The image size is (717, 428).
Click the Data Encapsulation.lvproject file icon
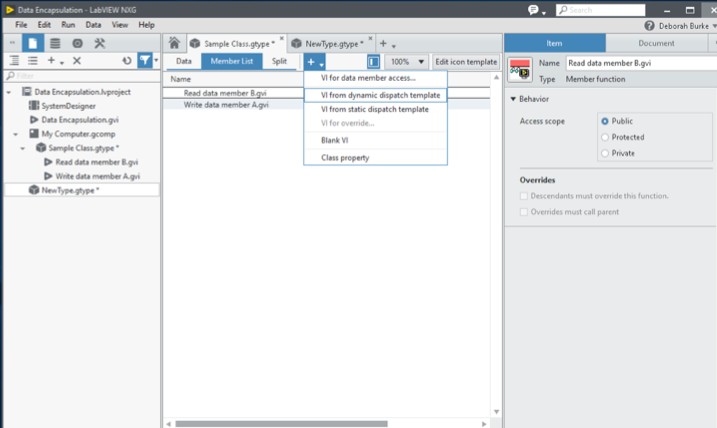pos(27,91)
